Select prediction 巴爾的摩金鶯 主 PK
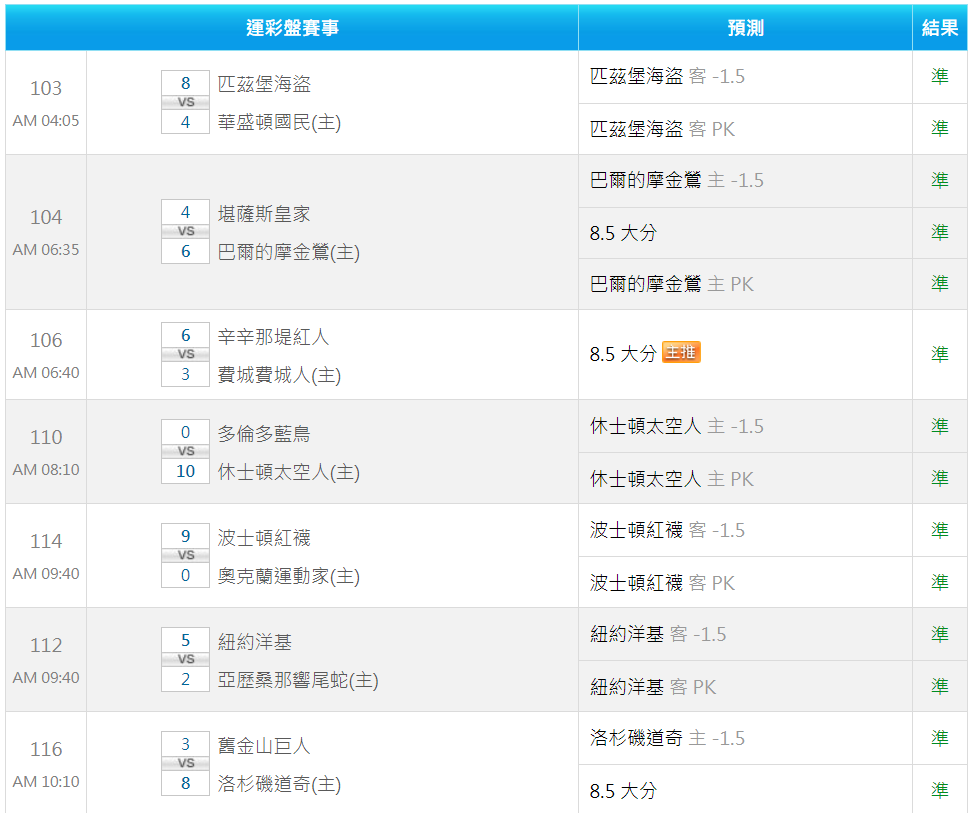Image resolution: width=972 pixels, height=813 pixels. click(671, 284)
